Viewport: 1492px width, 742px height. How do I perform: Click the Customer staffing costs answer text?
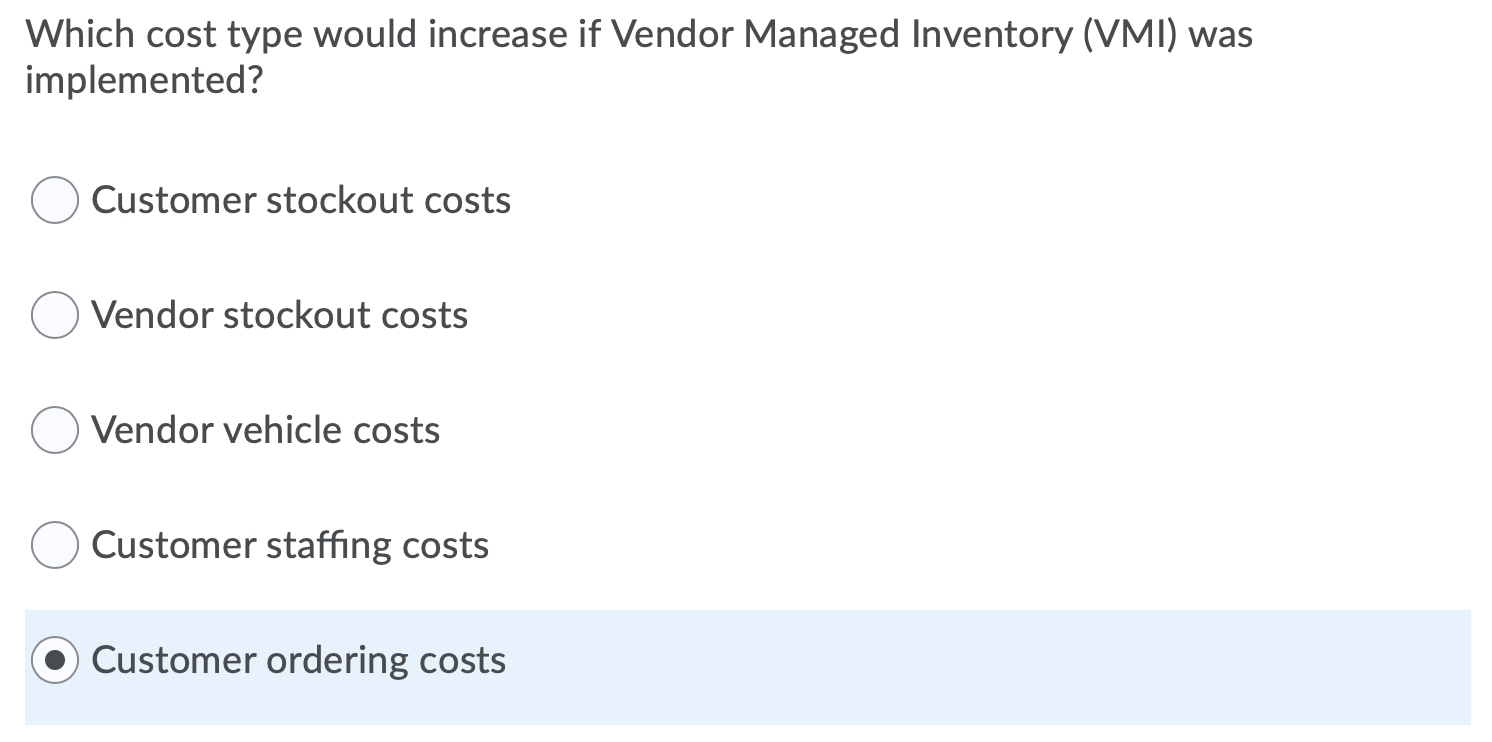[x=289, y=545]
